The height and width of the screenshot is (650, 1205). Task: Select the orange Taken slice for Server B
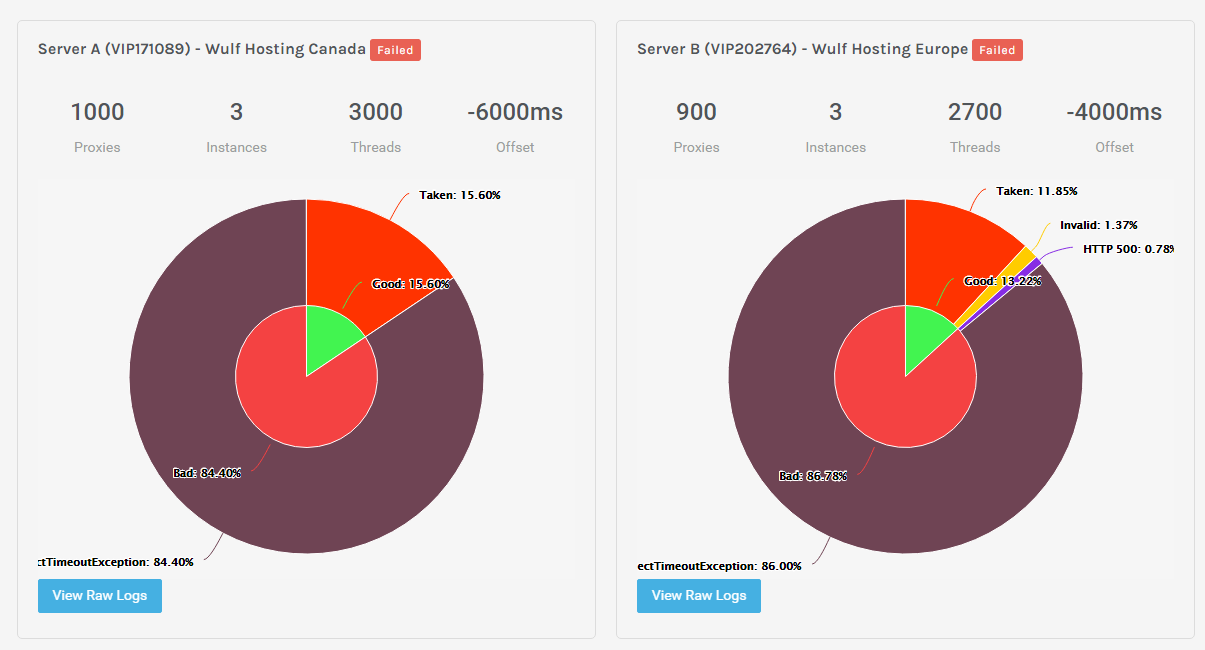950,250
